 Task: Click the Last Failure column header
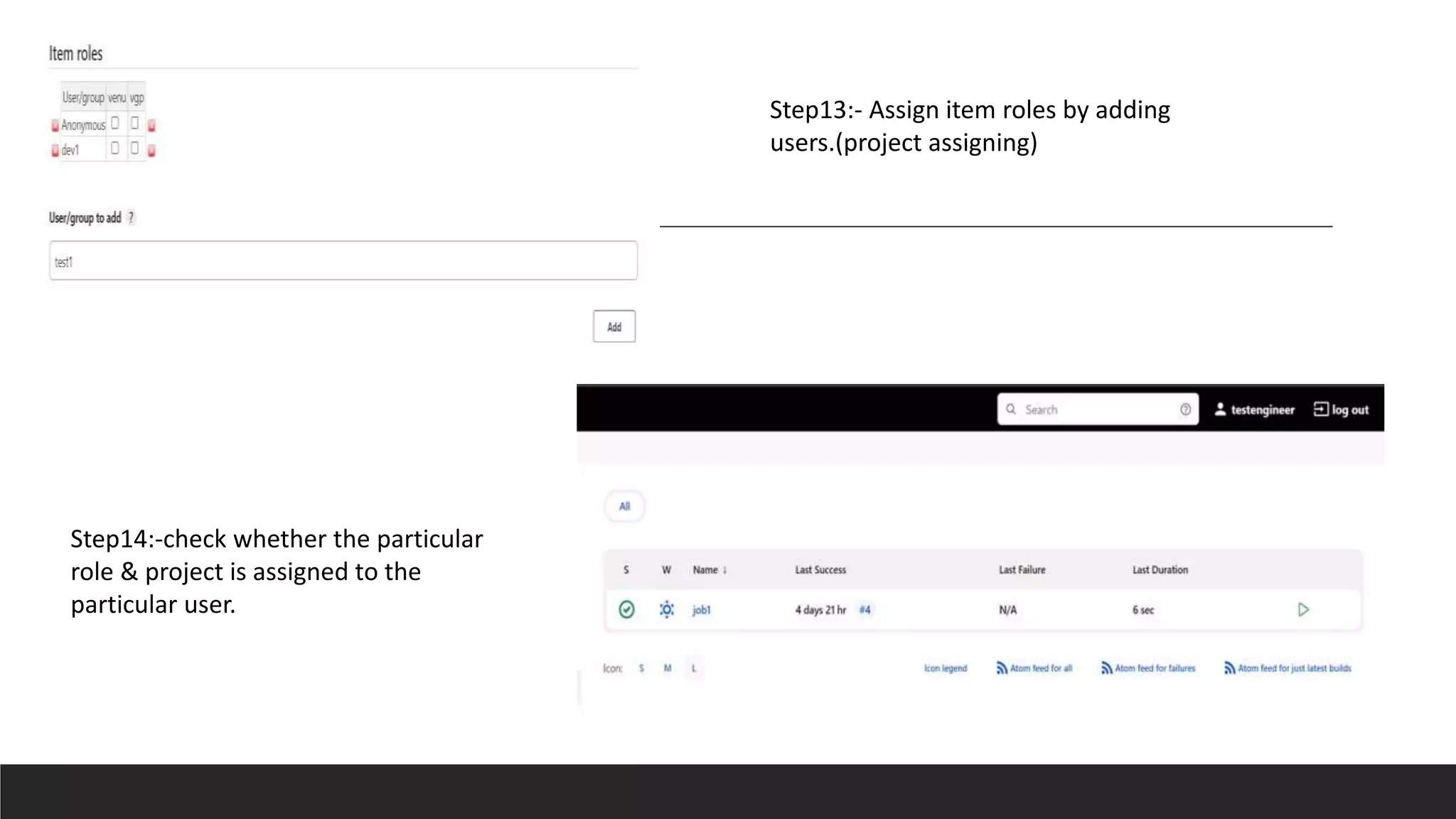point(1022,569)
